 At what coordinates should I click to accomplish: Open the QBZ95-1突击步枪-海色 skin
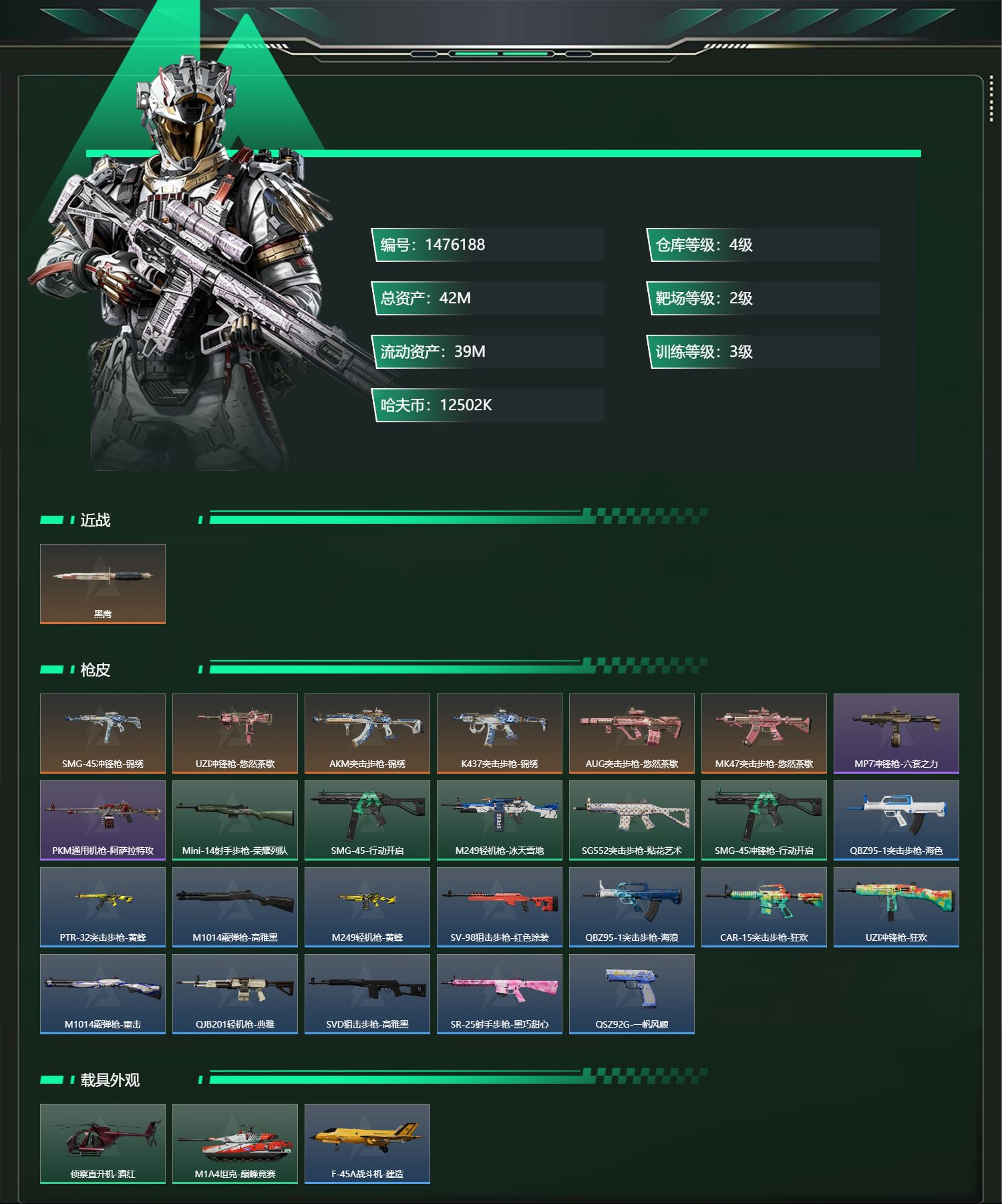pos(896,820)
